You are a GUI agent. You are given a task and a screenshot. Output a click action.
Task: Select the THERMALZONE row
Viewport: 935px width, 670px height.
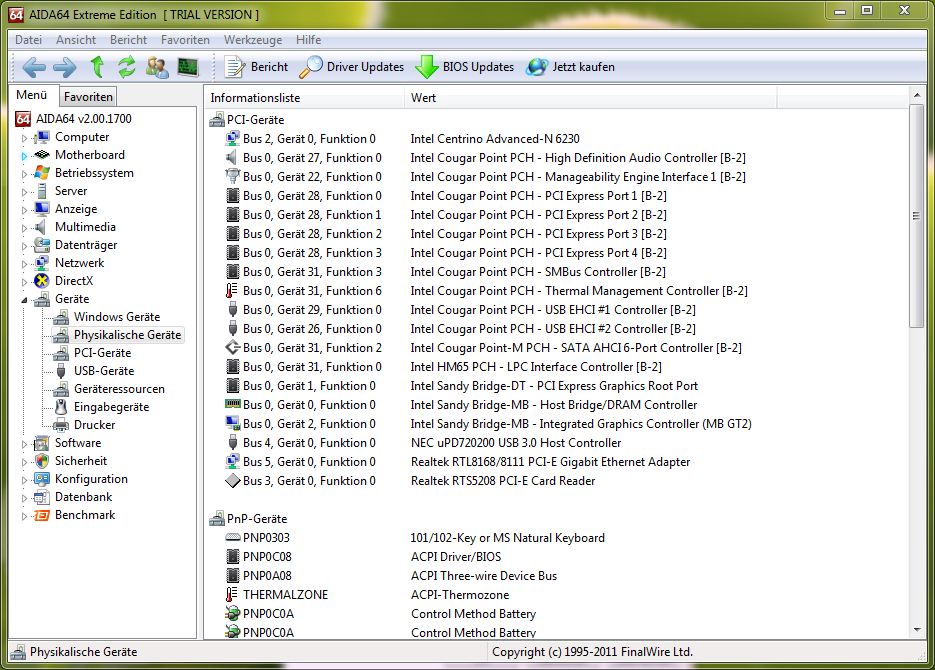(x=285, y=595)
